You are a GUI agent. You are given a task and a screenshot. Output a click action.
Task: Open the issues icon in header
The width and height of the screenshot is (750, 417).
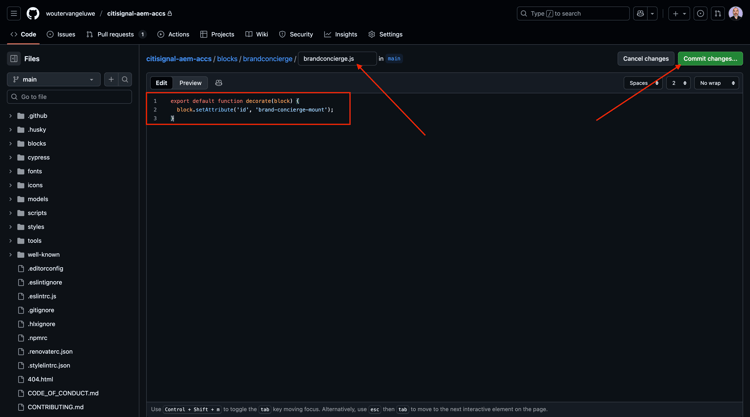pyautogui.click(x=700, y=13)
